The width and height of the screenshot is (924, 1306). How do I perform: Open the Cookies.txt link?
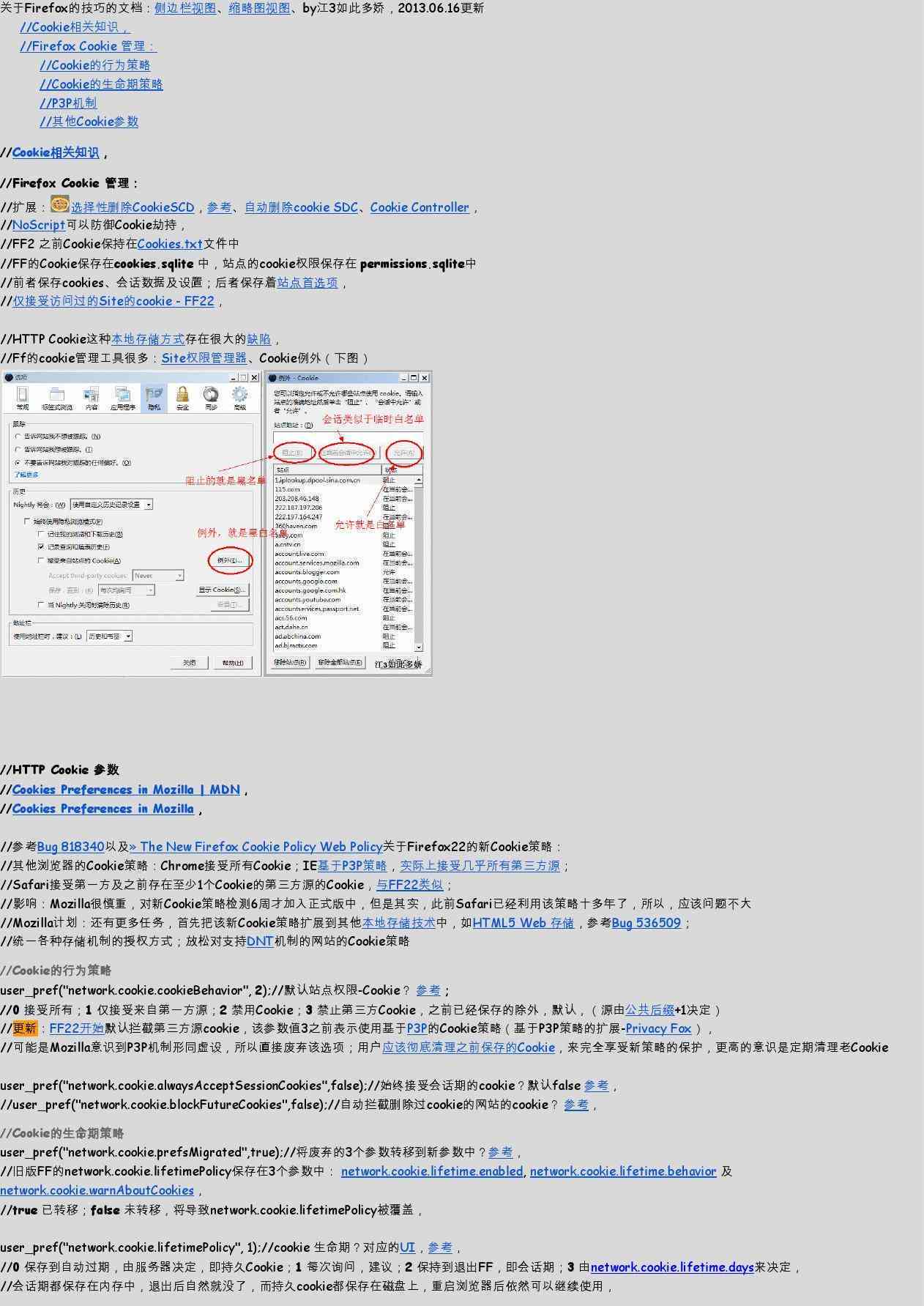tap(170, 244)
